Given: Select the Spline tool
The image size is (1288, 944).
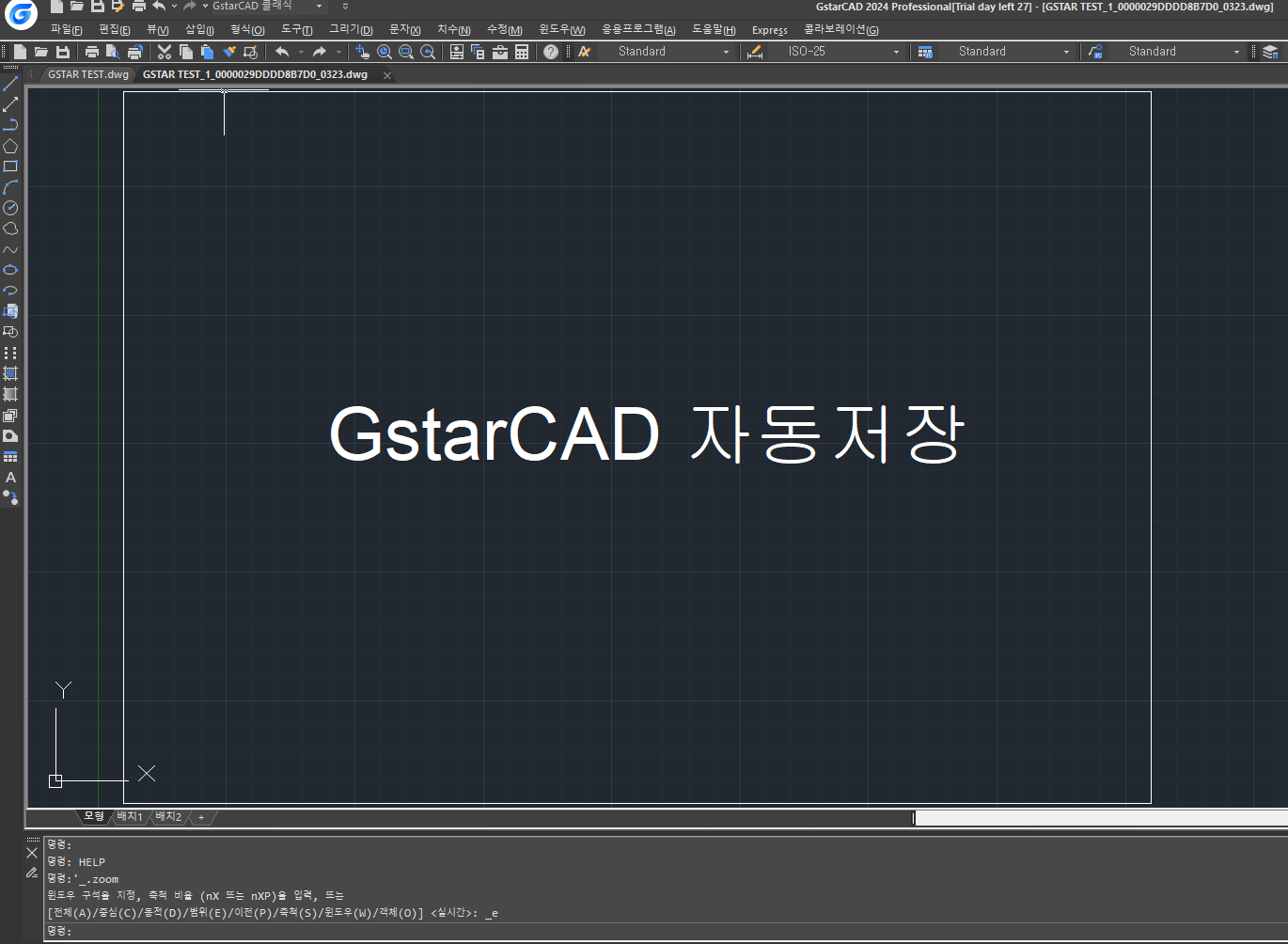Looking at the screenshot, I should (x=10, y=249).
